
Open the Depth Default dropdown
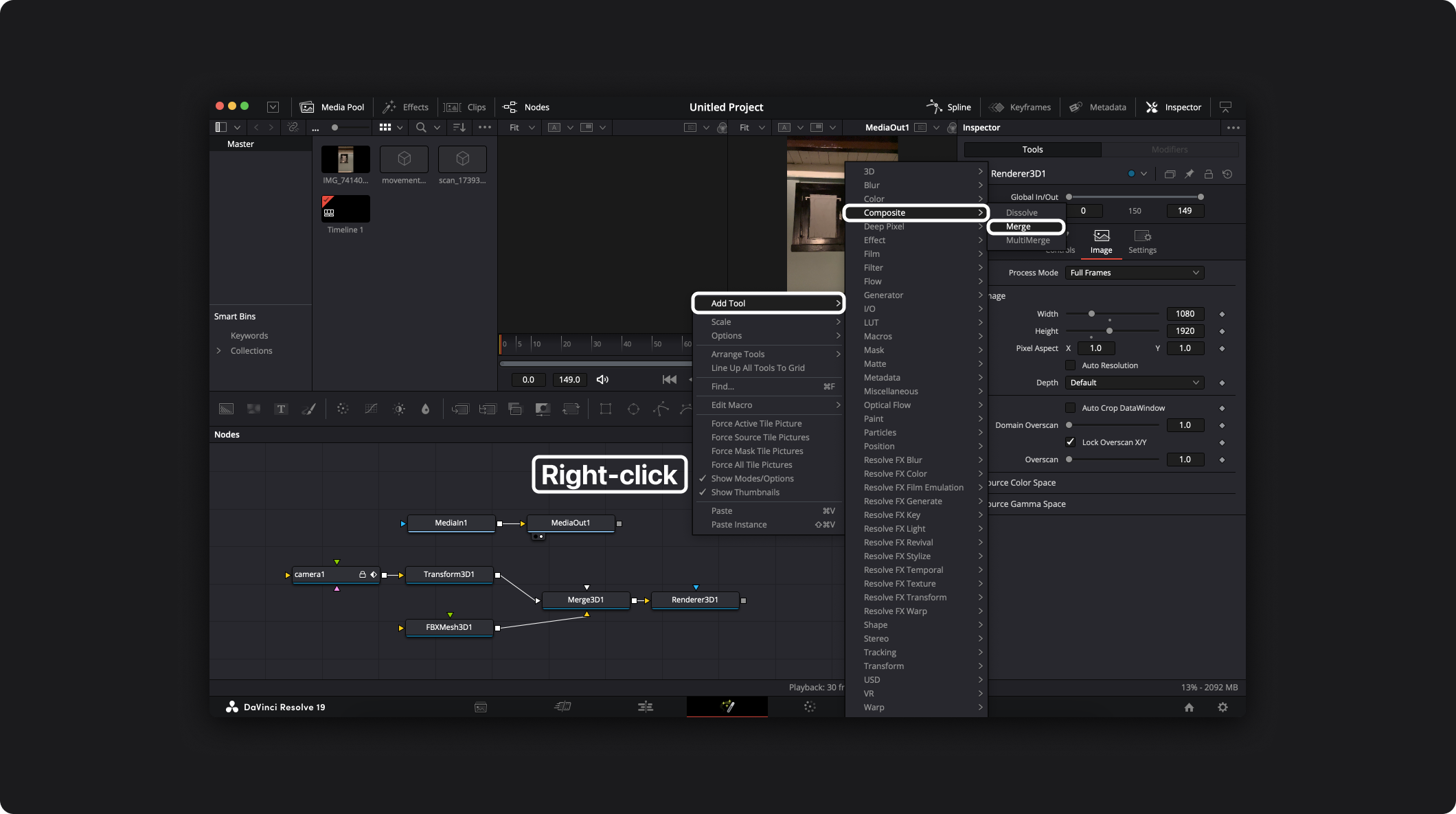(x=1135, y=383)
